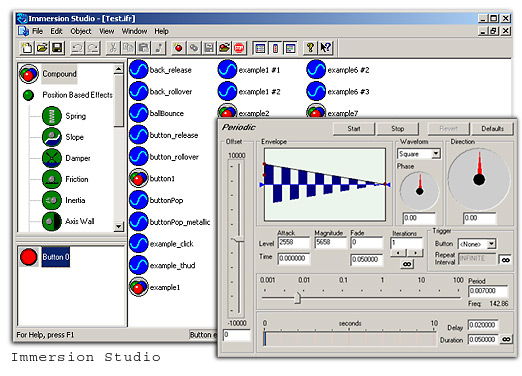The height and width of the screenshot is (376, 522).
Task: Open the View menu
Action: 107,31
